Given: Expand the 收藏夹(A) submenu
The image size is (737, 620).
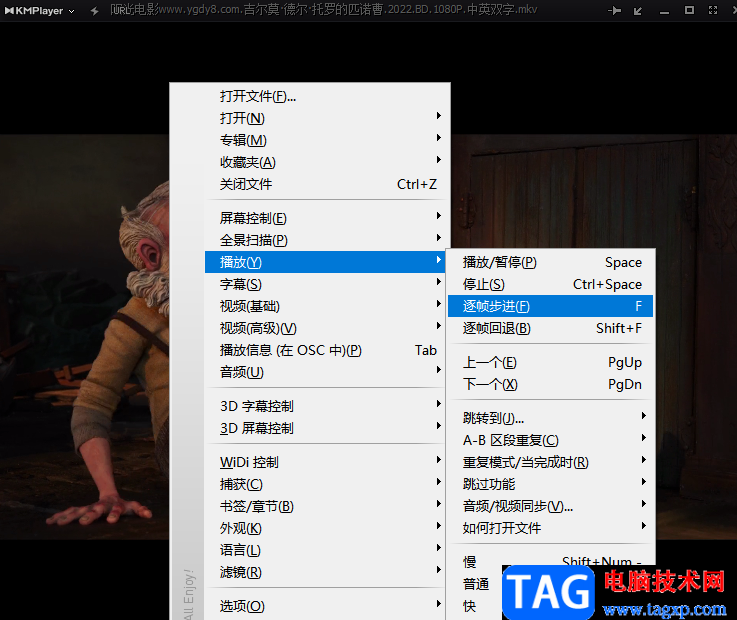Looking at the screenshot, I should 325,162.
